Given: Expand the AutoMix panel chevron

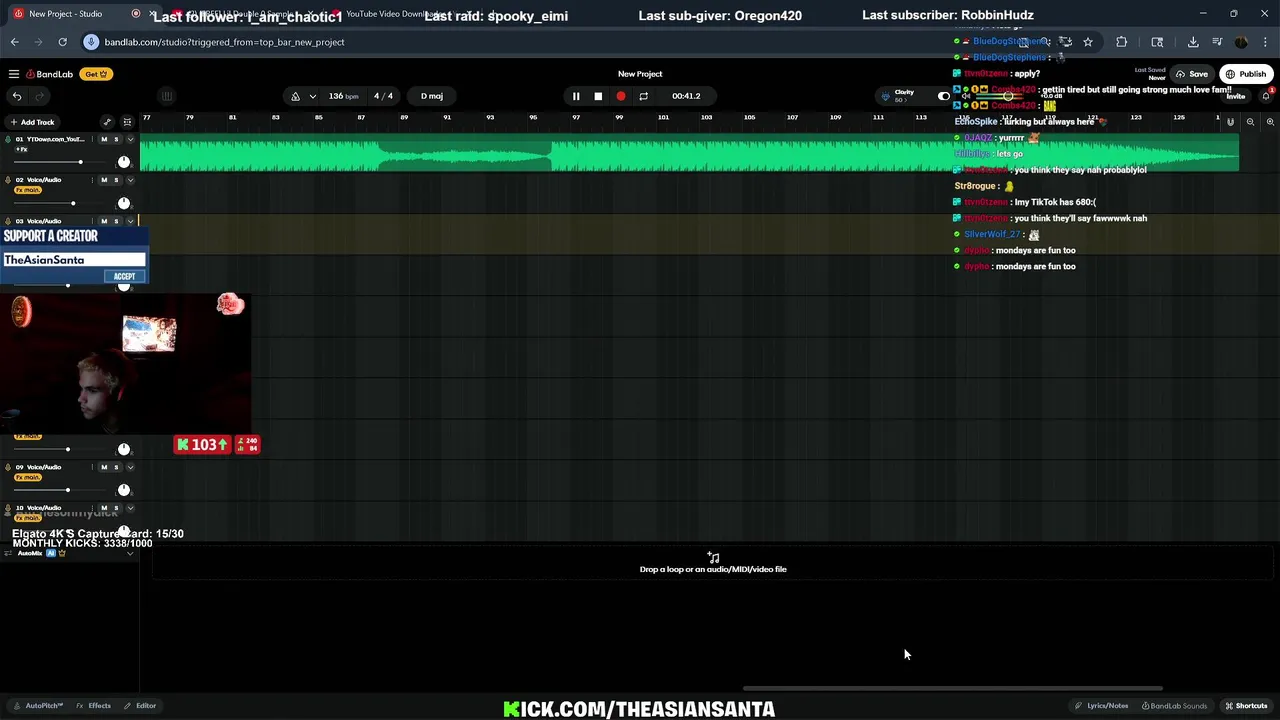Looking at the screenshot, I should 130,553.
